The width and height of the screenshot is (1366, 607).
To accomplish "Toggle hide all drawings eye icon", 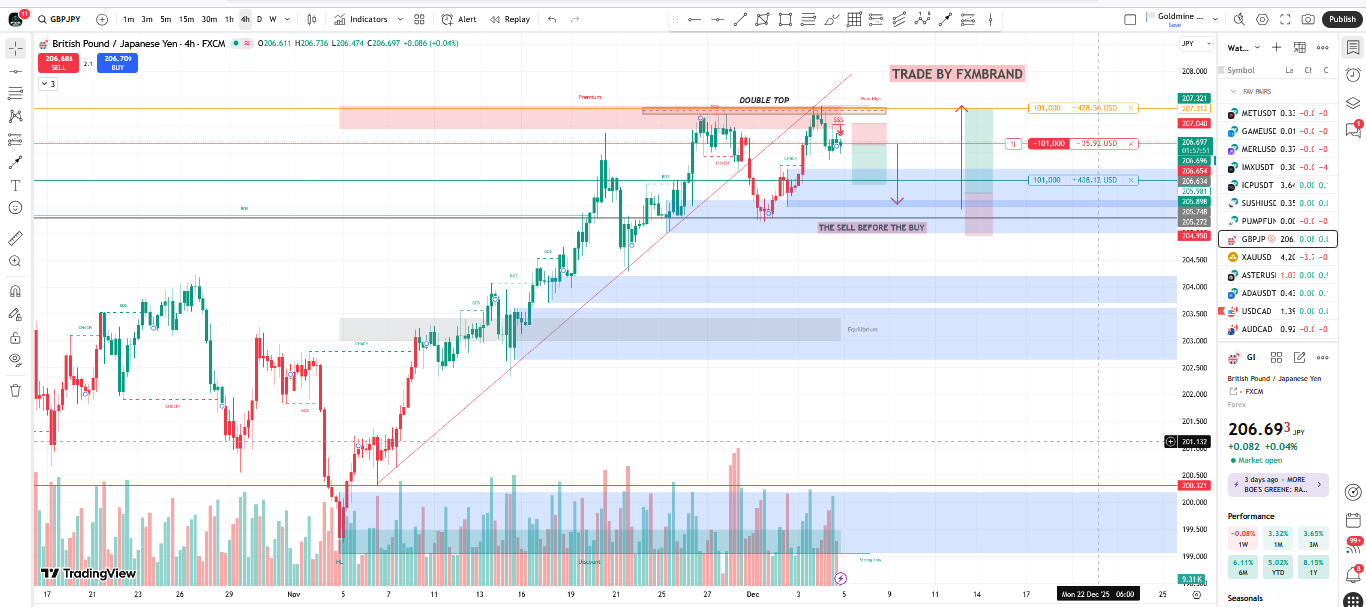I will click(x=15, y=360).
